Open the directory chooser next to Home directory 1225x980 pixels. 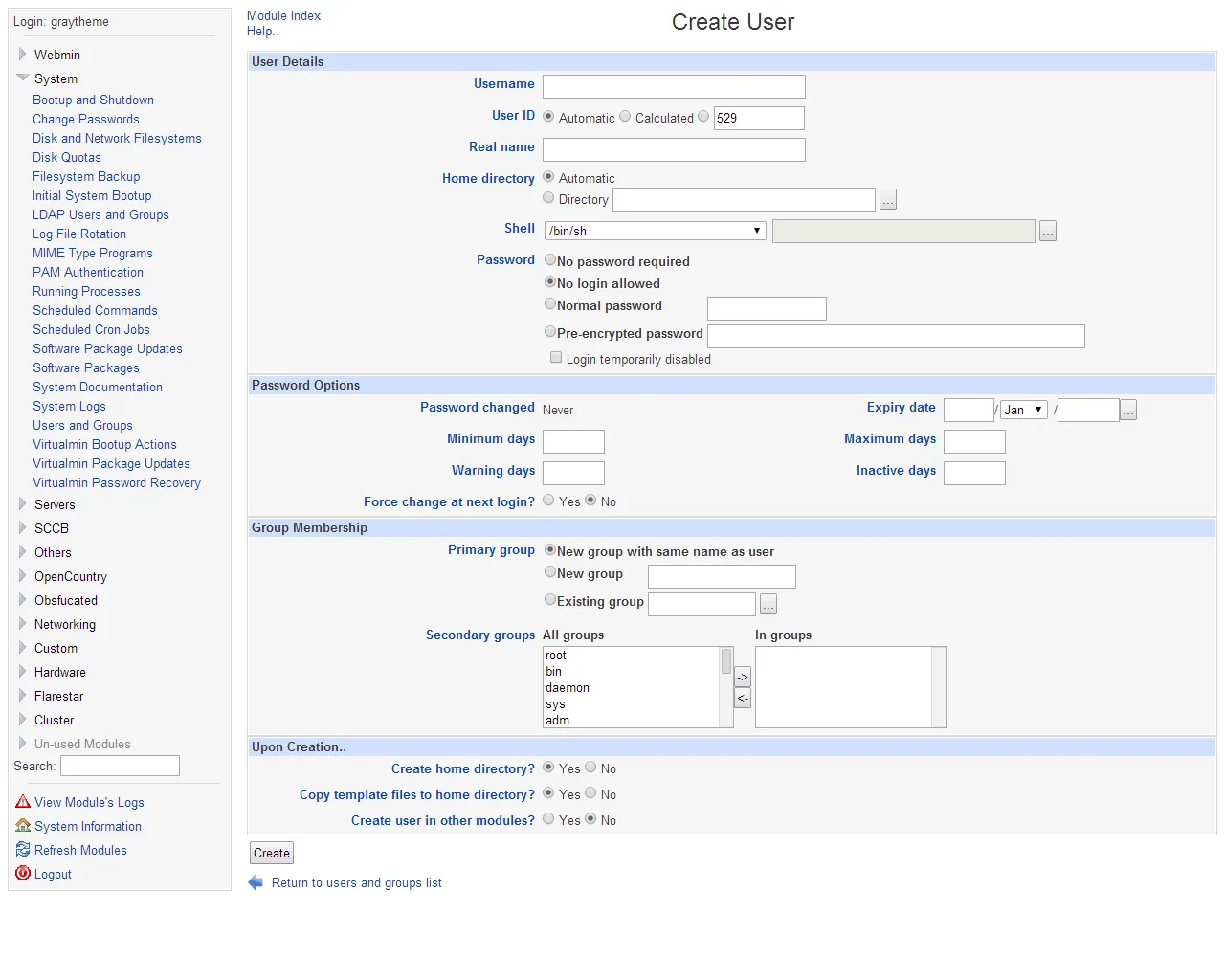click(x=887, y=199)
